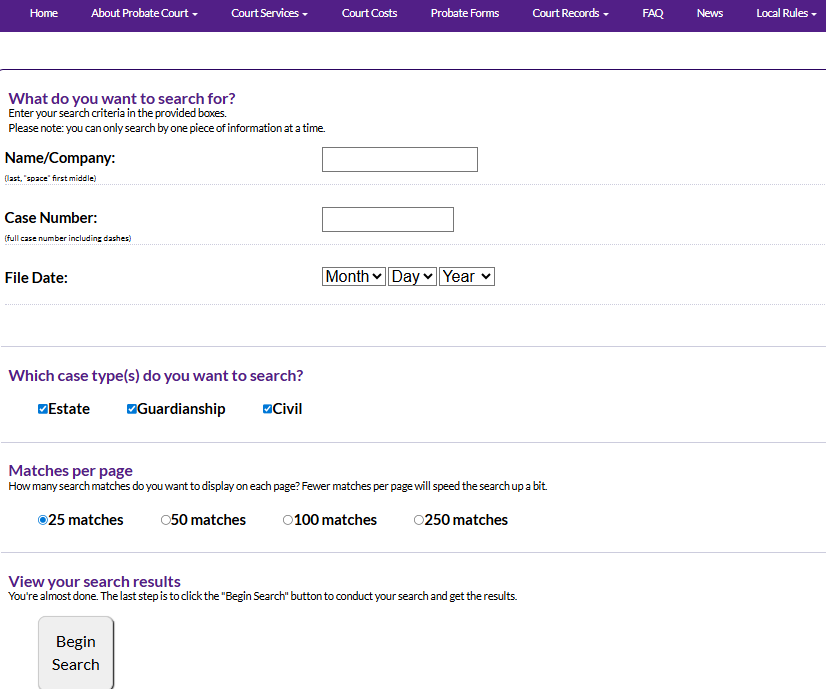This screenshot has height=689, width=826.
Task: Open the Month dropdown for File Date
Action: tap(353, 277)
